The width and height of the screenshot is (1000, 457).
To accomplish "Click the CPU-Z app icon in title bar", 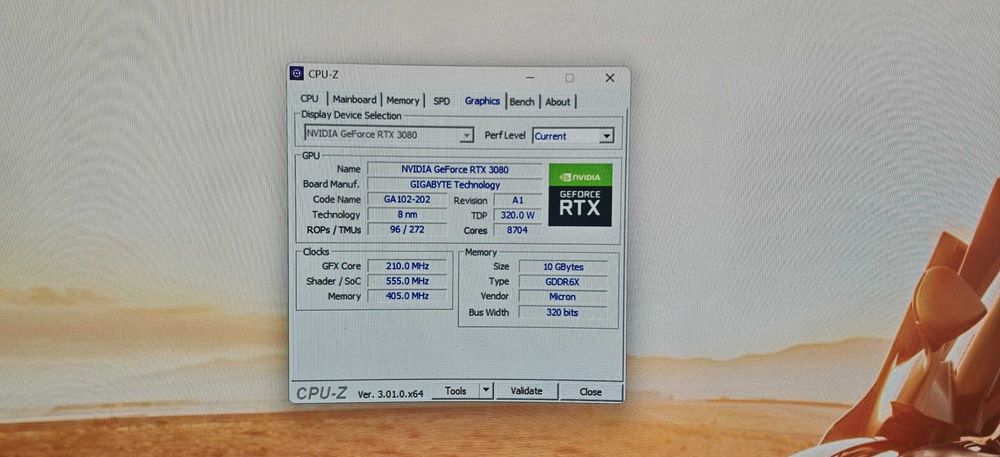I will [x=297, y=75].
